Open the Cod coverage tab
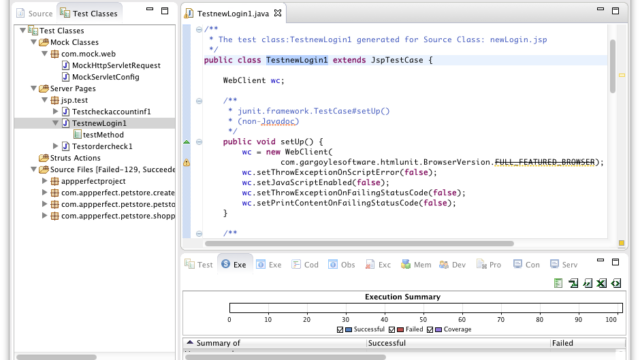Viewport: 640px width, 360px height. coord(305,264)
